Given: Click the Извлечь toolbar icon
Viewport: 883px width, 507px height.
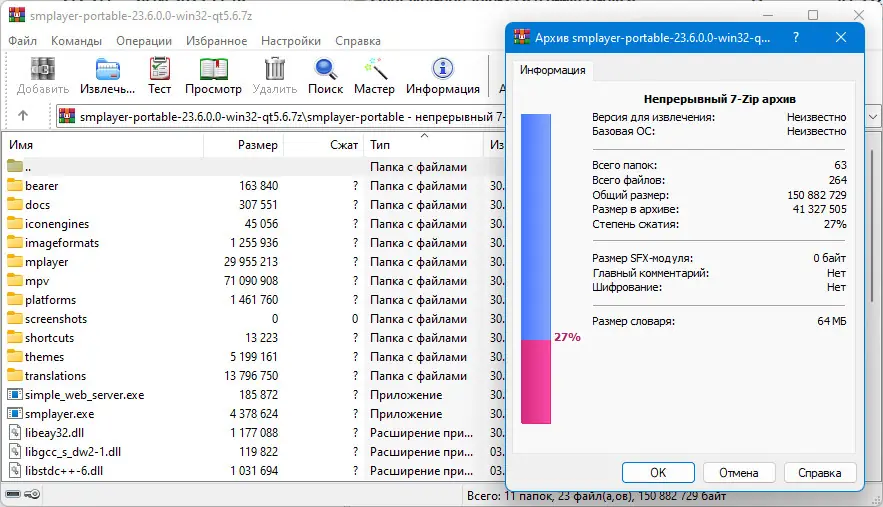Looking at the screenshot, I should pos(107,69).
